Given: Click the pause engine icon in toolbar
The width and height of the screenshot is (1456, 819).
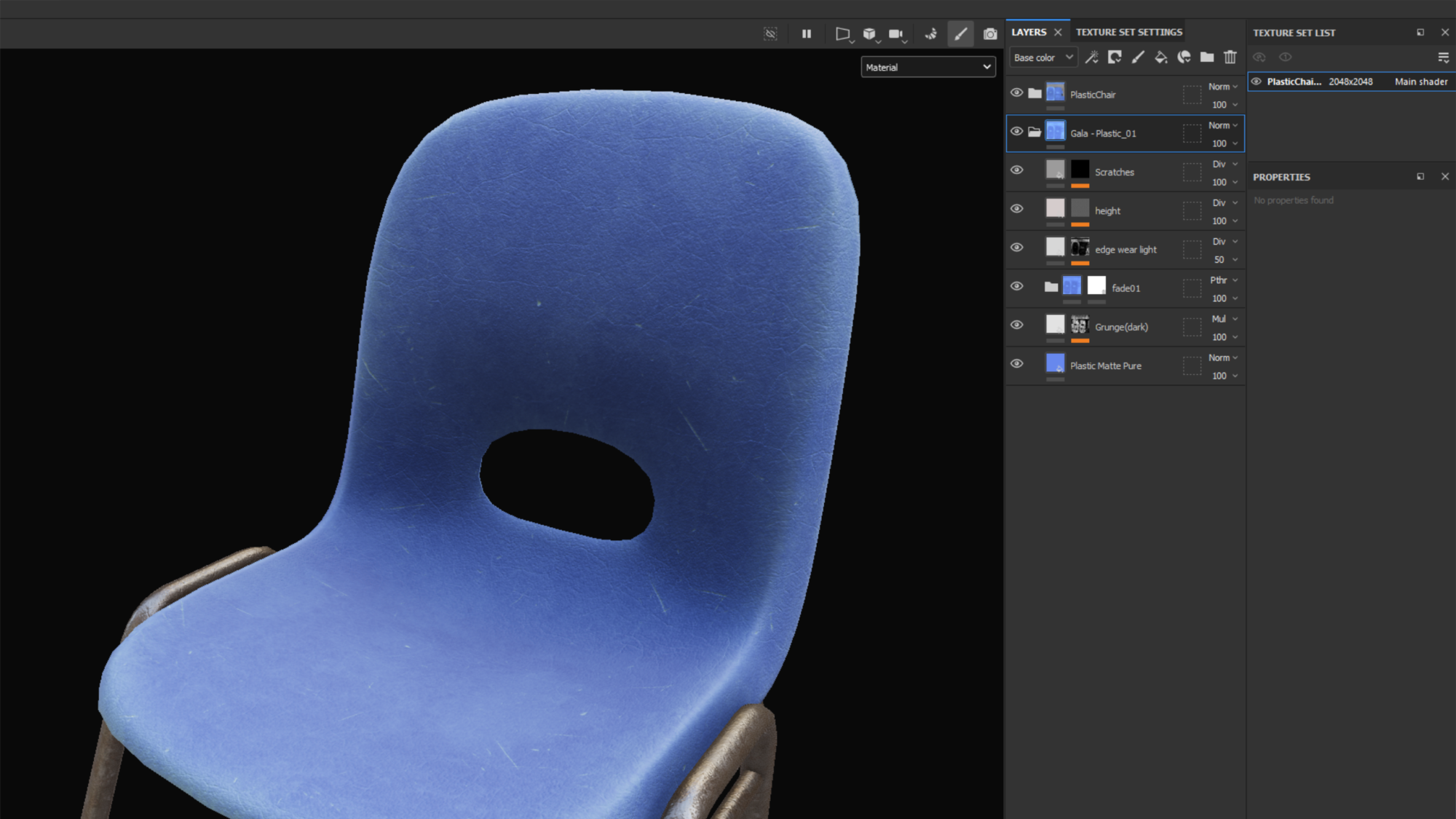Looking at the screenshot, I should pyautogui.click(x=806, y=33).
